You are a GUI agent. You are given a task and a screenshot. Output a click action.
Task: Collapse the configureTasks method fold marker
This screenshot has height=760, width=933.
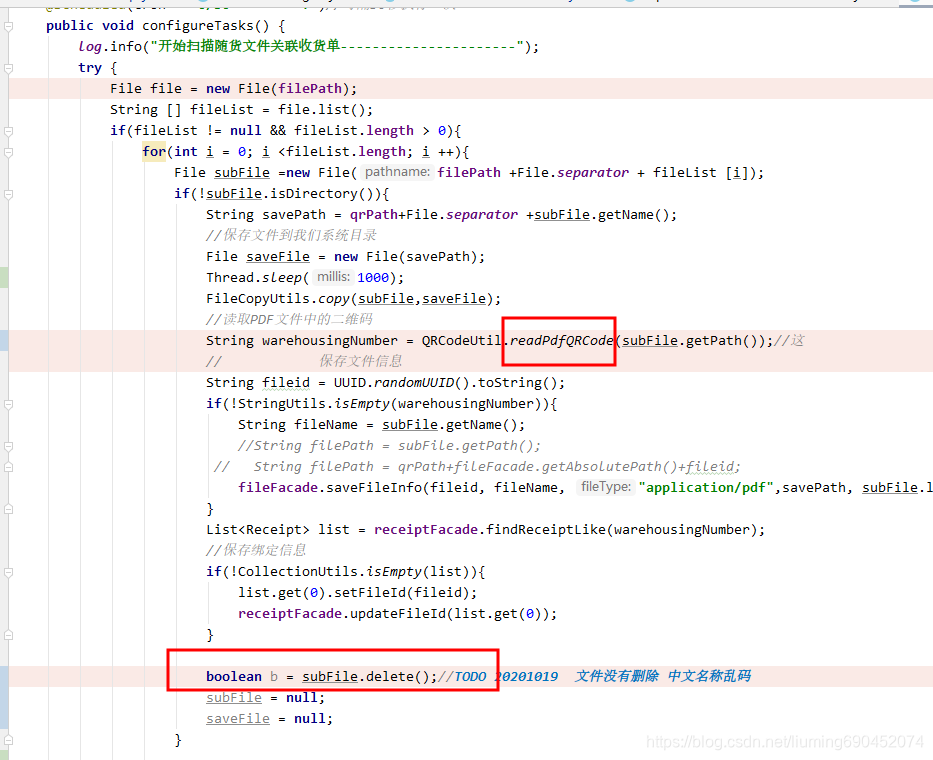tap(8, 25)
